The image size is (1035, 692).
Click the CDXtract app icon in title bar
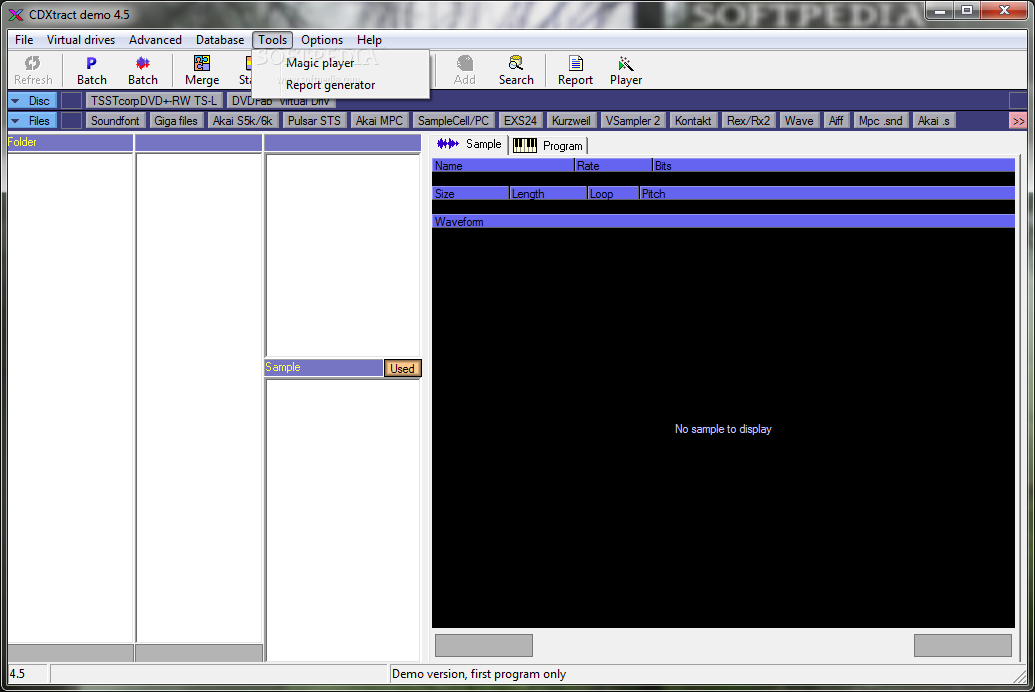[x=16, y=15]
